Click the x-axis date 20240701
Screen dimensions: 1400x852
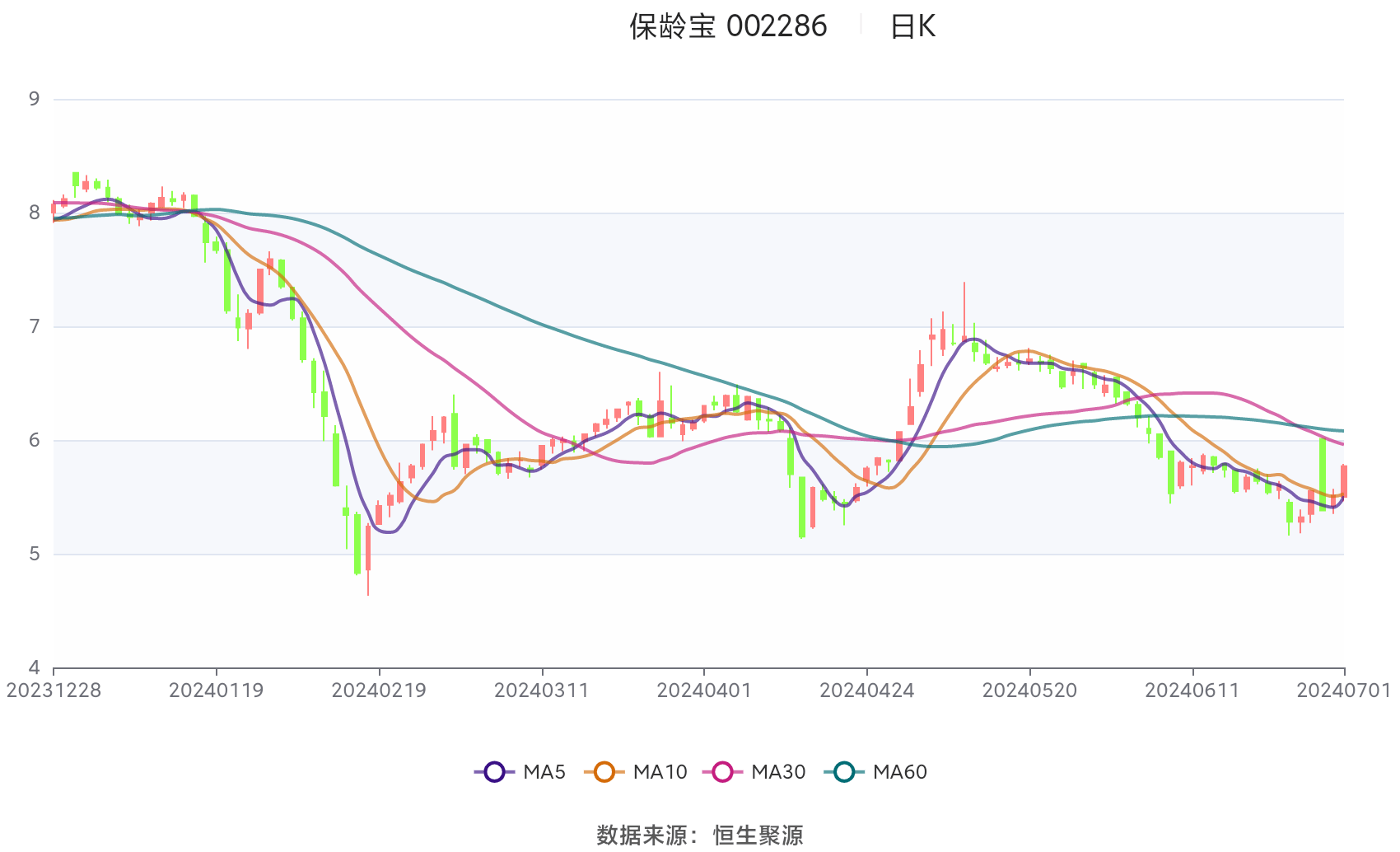[1344, 690]
